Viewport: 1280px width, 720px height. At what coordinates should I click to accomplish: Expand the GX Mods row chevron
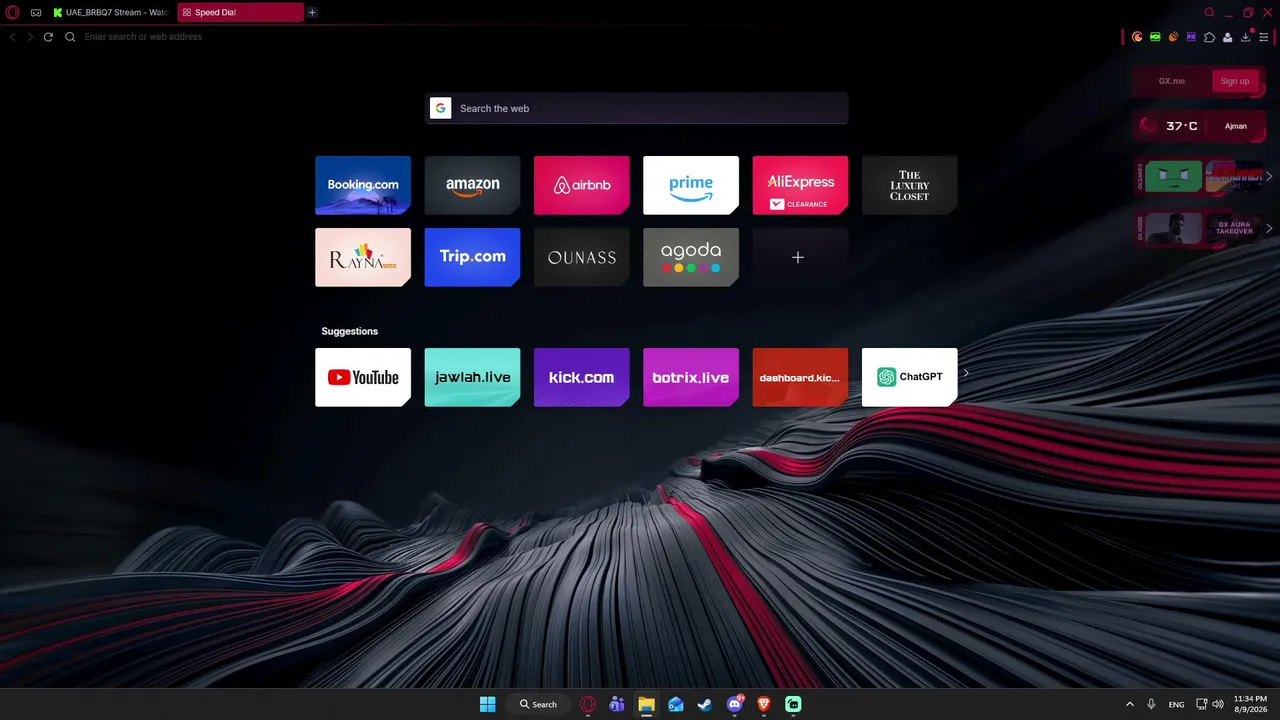[1269, 228]
